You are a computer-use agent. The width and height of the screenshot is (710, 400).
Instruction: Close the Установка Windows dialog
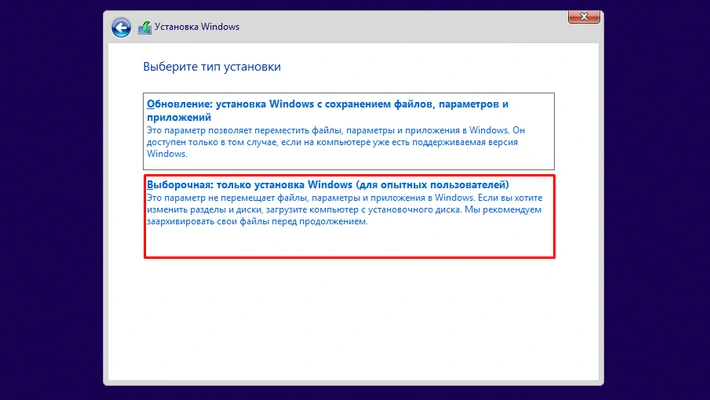[584, 17]
